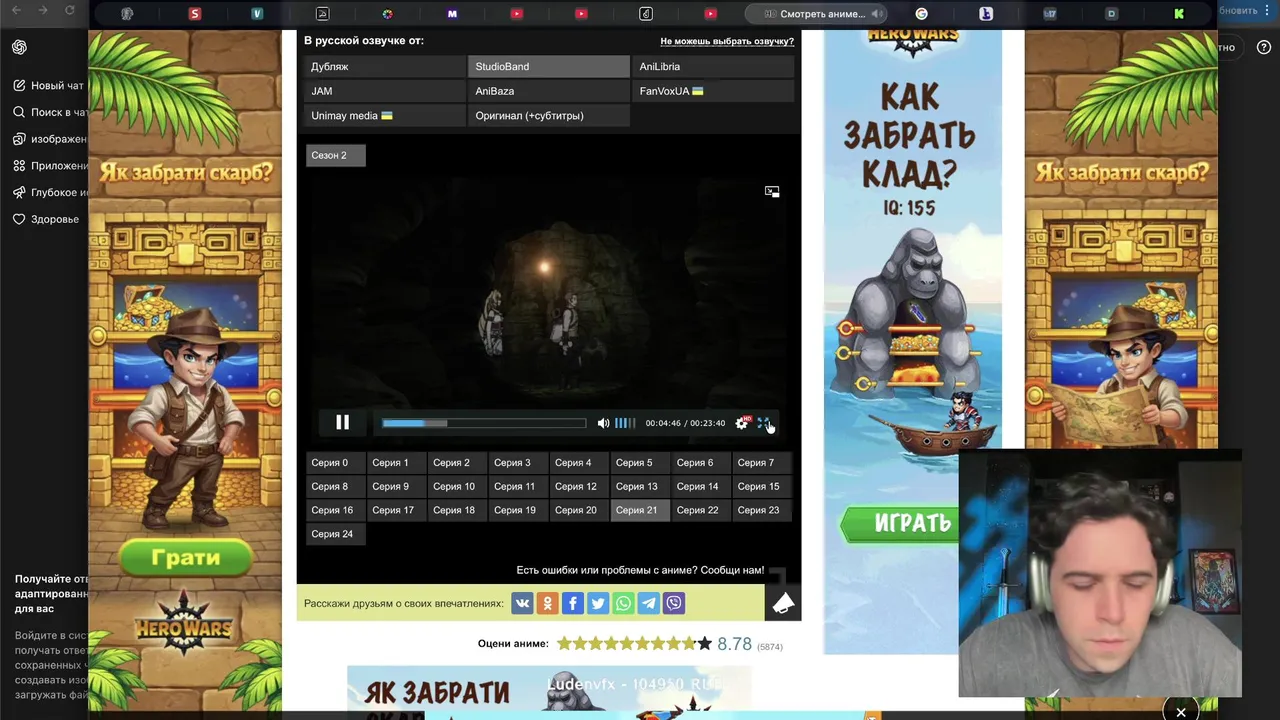The width and height of the screenshot is (1280, 720).
Task: Share via Odnoklassniki icon
Action: (x=547, y=603)
